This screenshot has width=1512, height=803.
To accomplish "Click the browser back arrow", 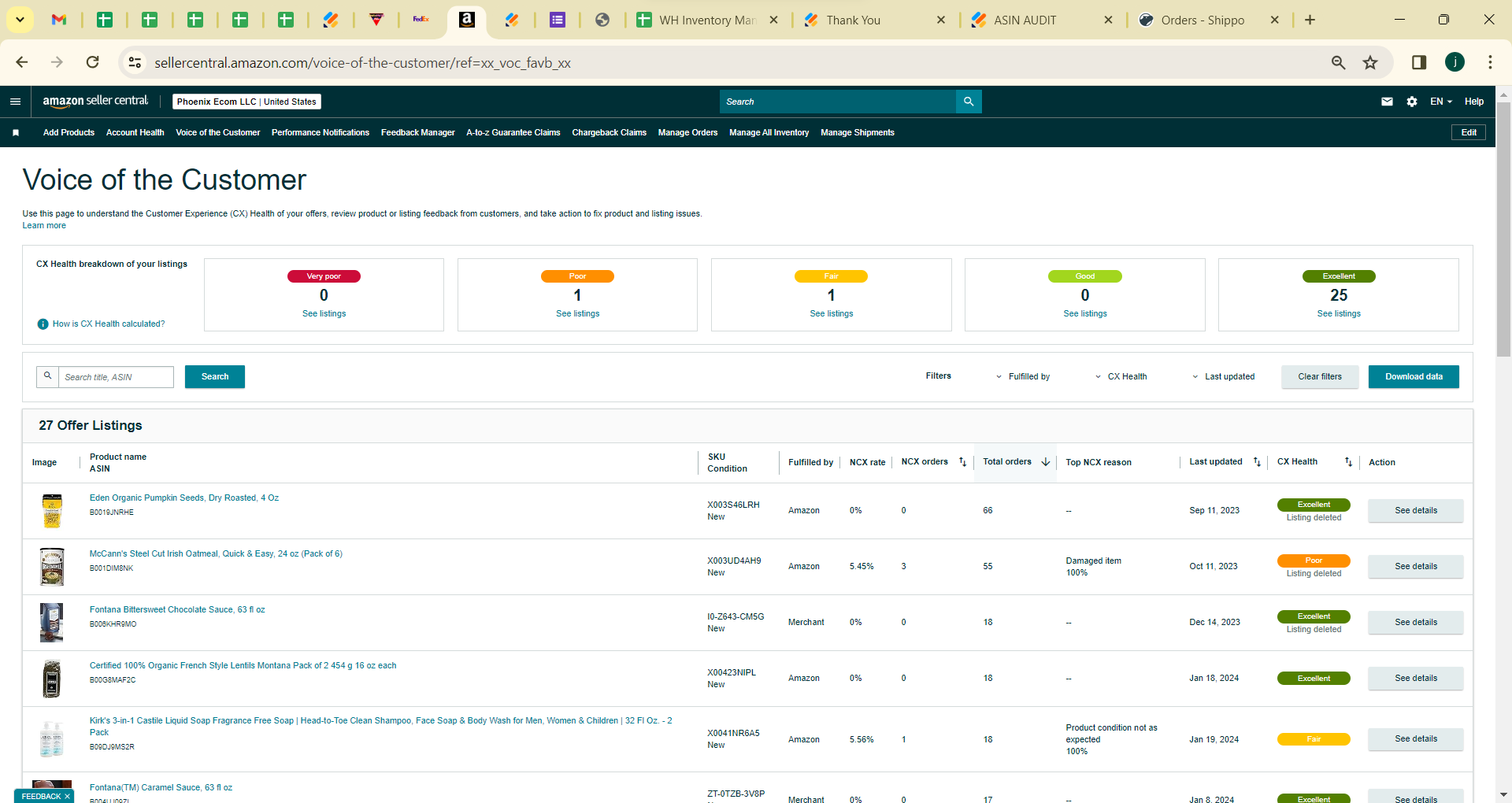I will pyautogui.click(x=22, y=62).
